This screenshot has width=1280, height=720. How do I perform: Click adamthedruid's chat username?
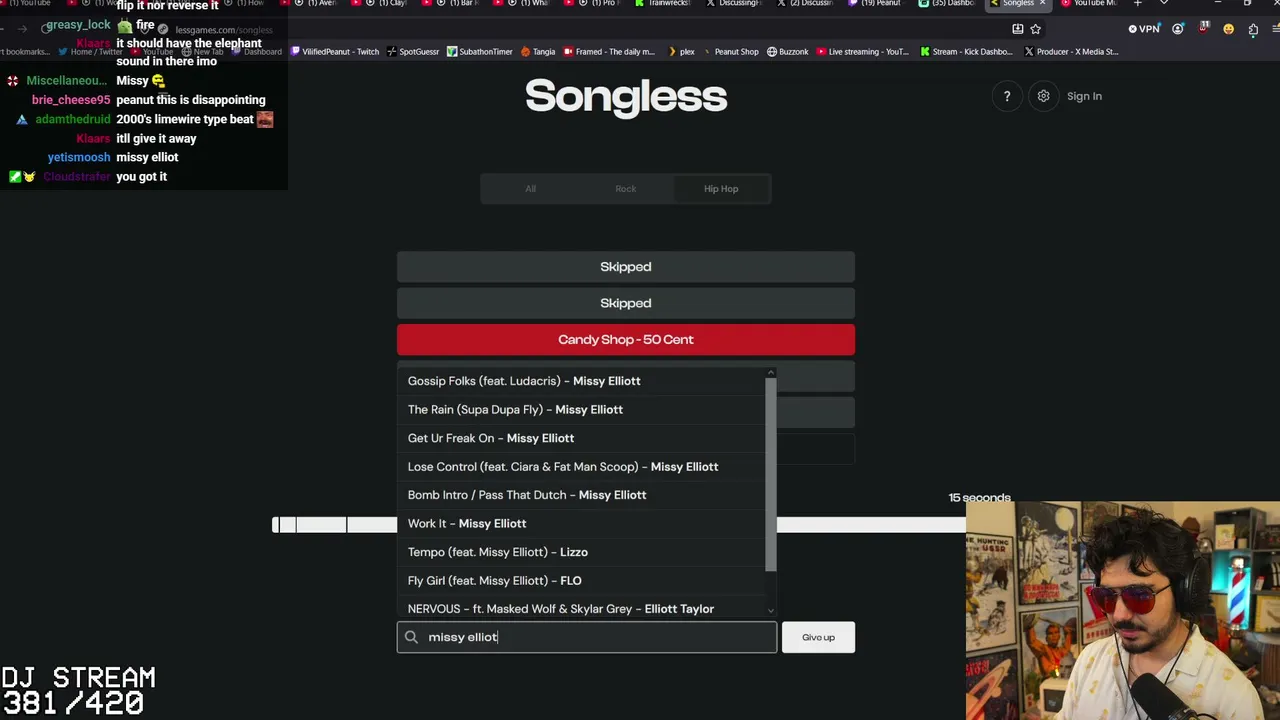(x=73, y=119)
